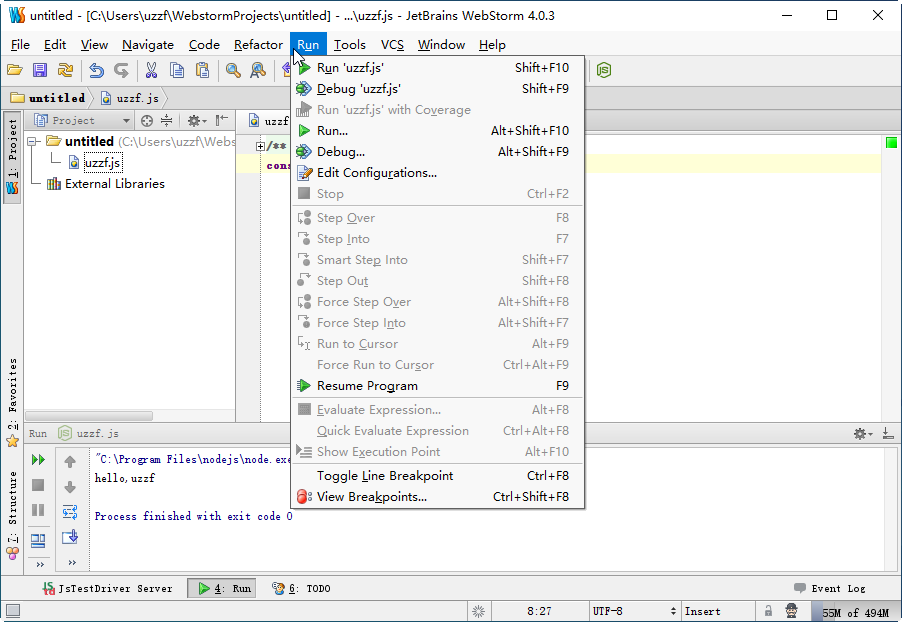The image size is (902, 622).
Task: Click Stop square in Run panel
Action: pyautogui.click(x=38, y=485)
